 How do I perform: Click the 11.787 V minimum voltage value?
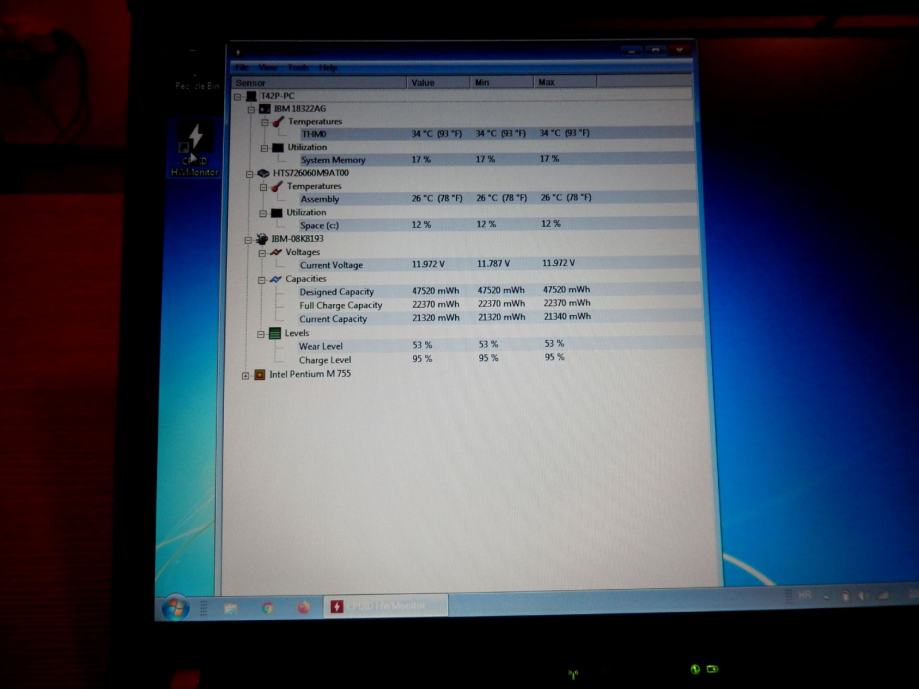493,264
